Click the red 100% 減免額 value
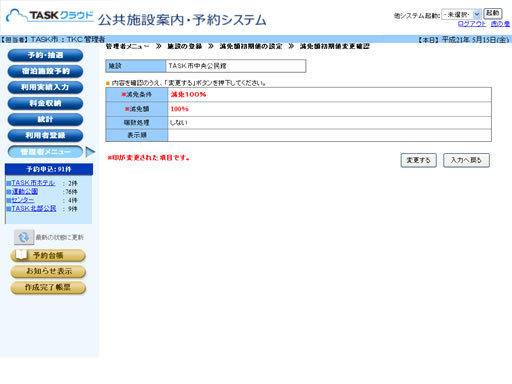Image resolution: width=512 pixels, height=384 pixels. [179, 109]
